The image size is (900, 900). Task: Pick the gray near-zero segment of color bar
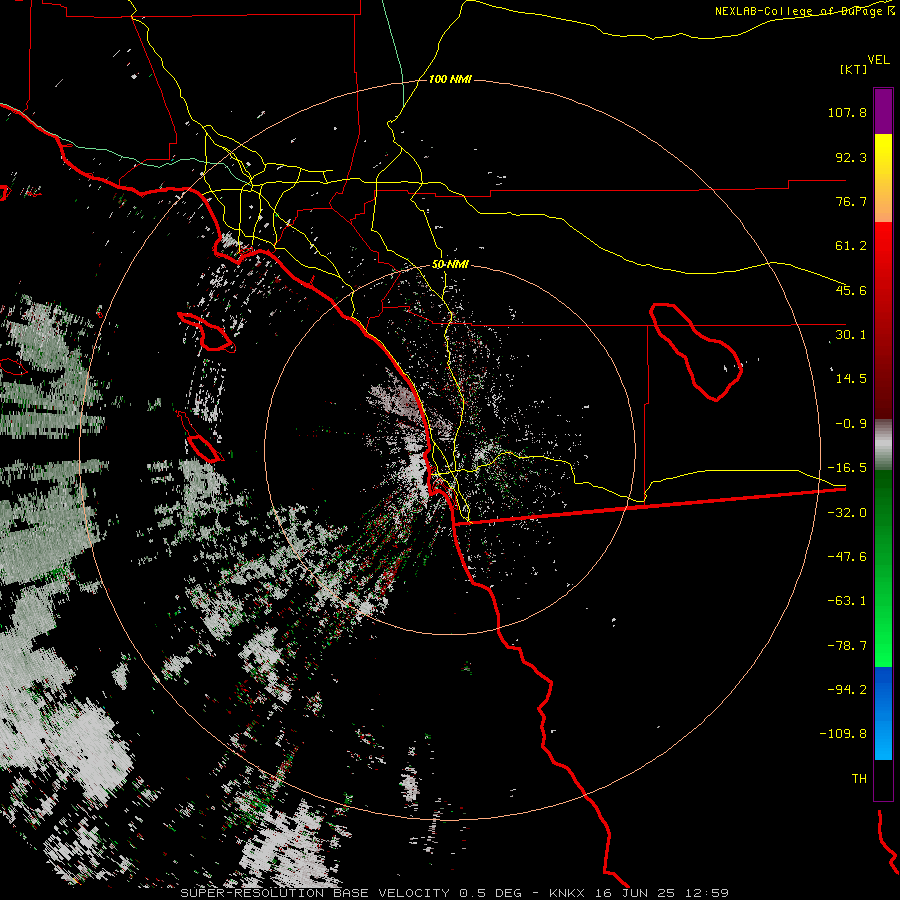(883, 443)
